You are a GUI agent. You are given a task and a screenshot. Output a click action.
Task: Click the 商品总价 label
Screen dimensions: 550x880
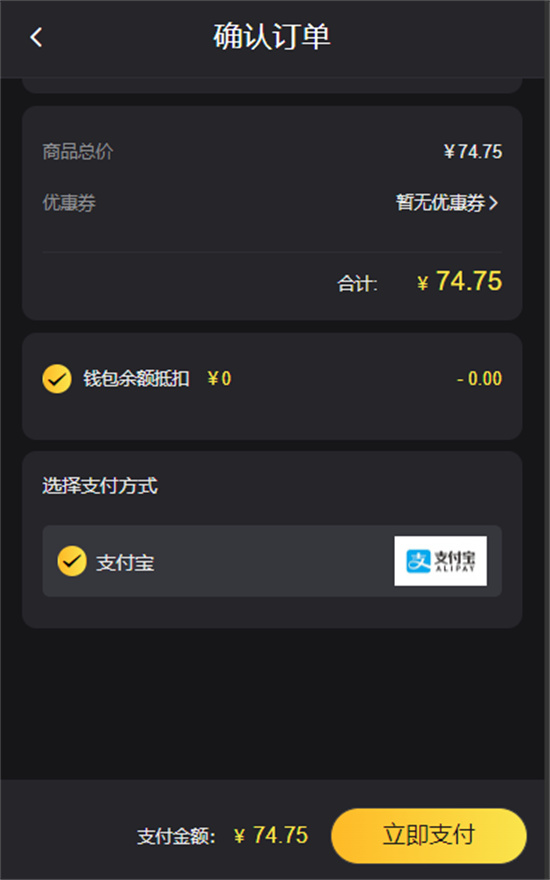[x=78, y=152]
